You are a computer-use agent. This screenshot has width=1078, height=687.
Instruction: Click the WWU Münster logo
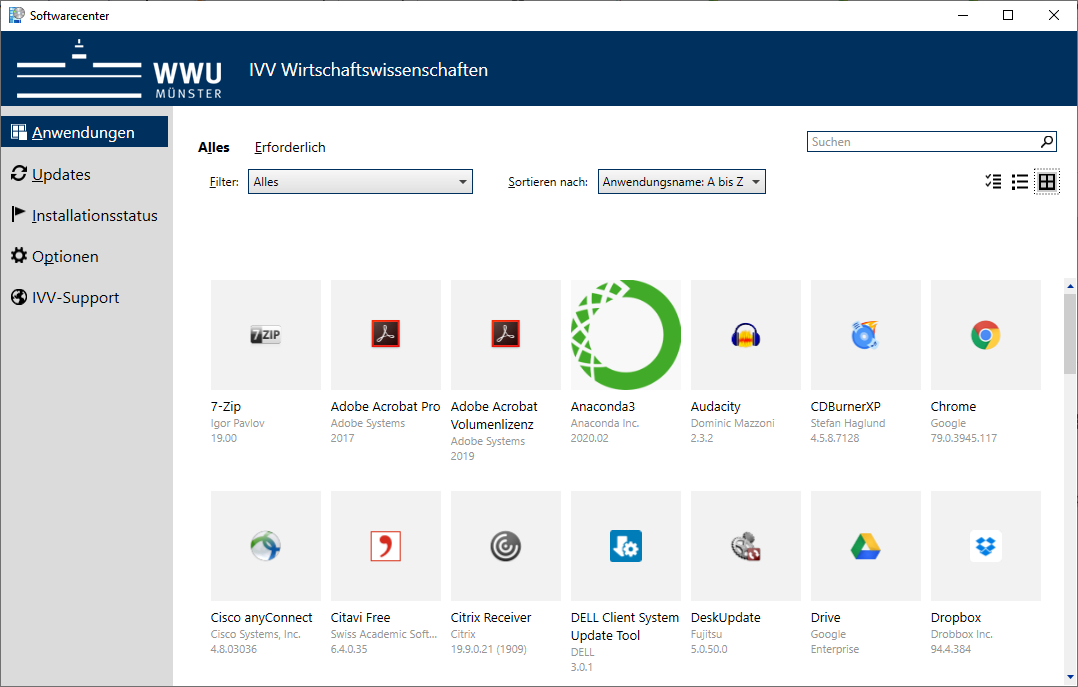pos(120,69)
